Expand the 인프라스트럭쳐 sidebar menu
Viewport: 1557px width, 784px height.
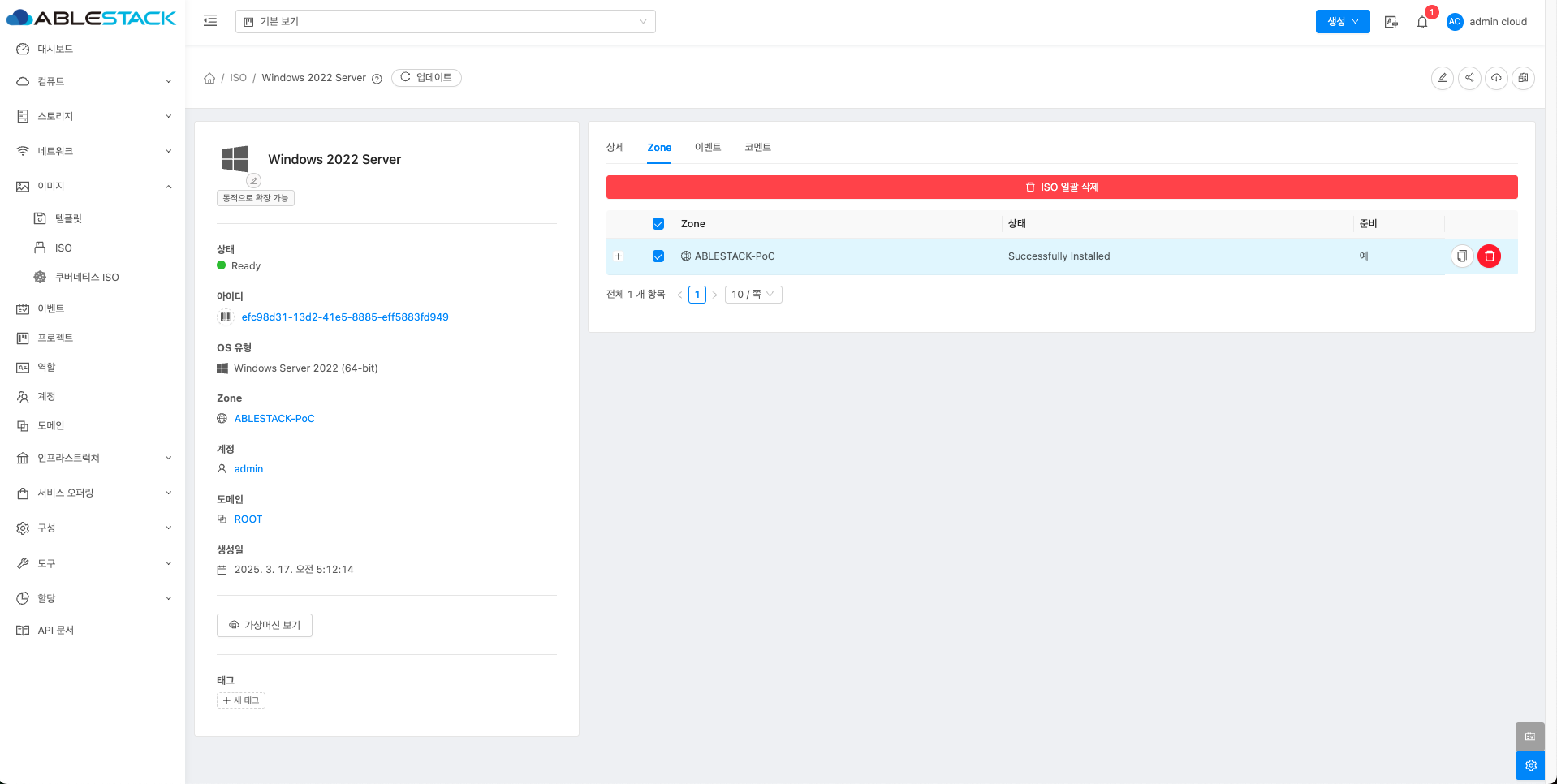pyautogui.click(x=93, y=458)
